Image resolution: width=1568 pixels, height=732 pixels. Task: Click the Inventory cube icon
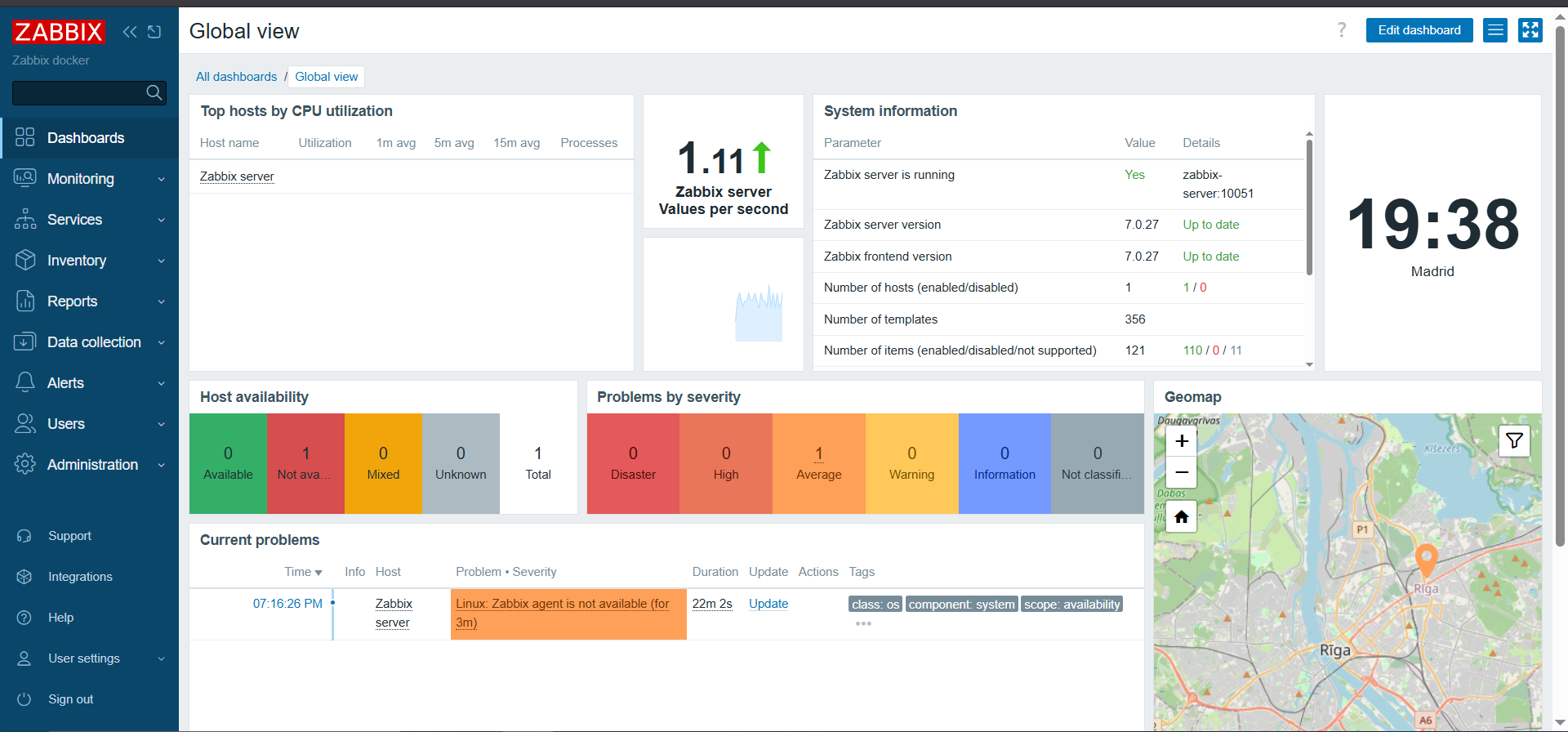(25, 260)
